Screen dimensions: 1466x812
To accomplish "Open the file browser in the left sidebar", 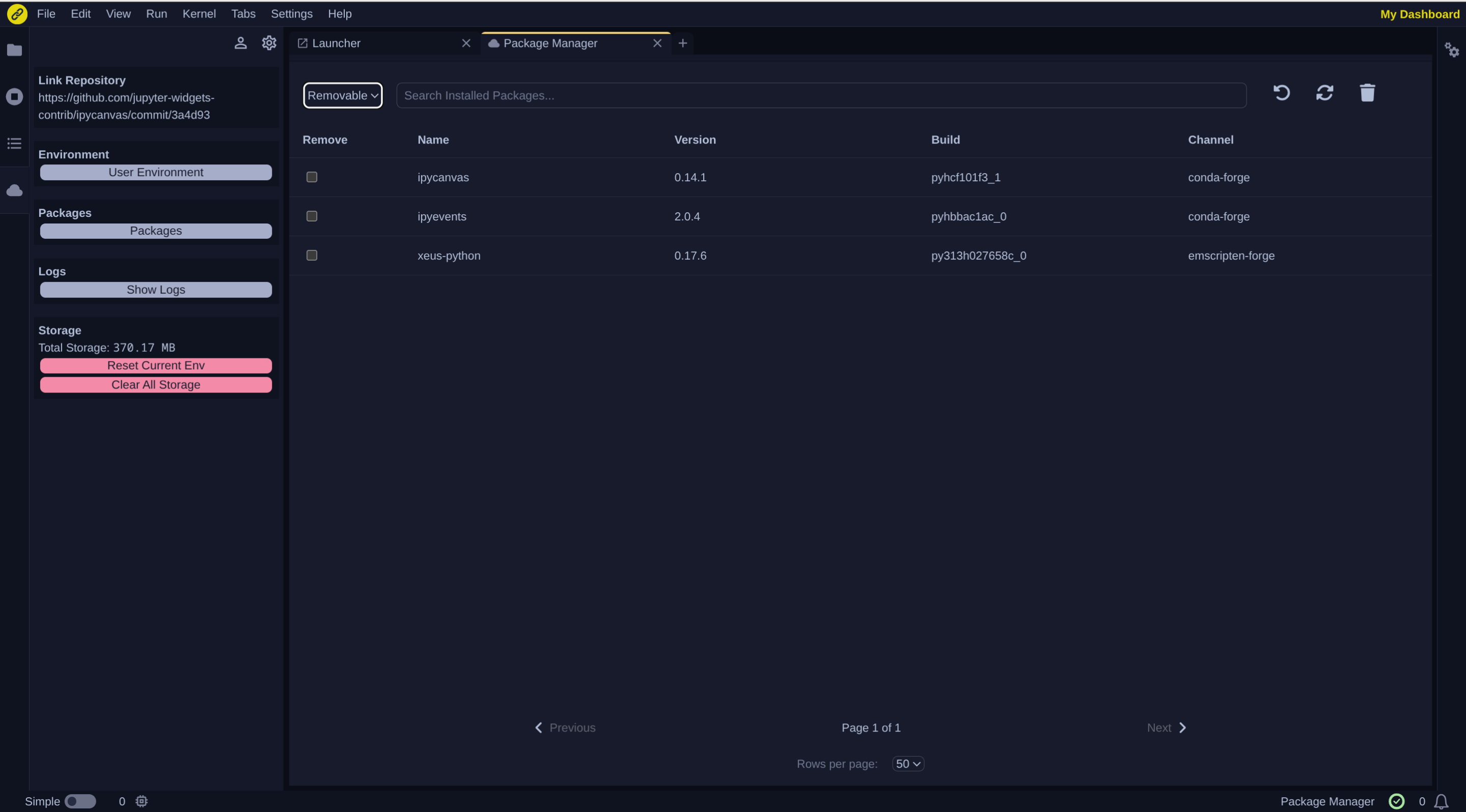I will click(x=14, y=50).
